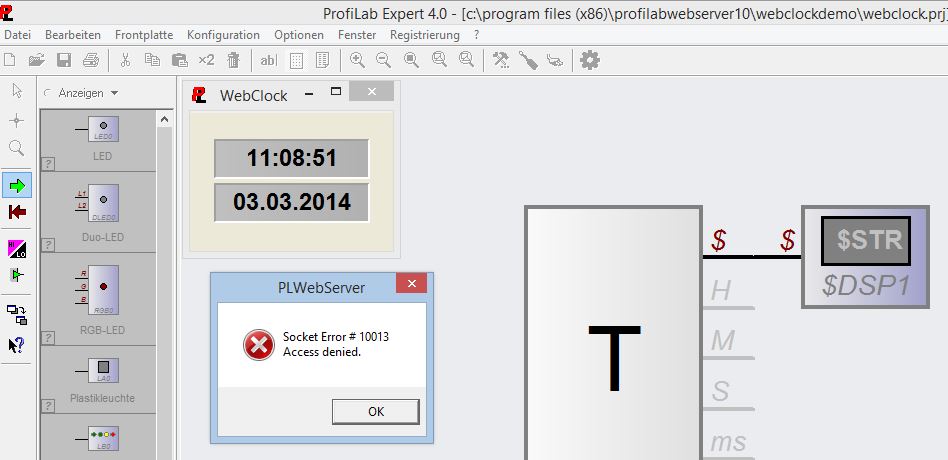Click the fifth magnifier zoom icon
Image resolution: width=948 pixels, height=460 pixels.
[x=466, y=60]
